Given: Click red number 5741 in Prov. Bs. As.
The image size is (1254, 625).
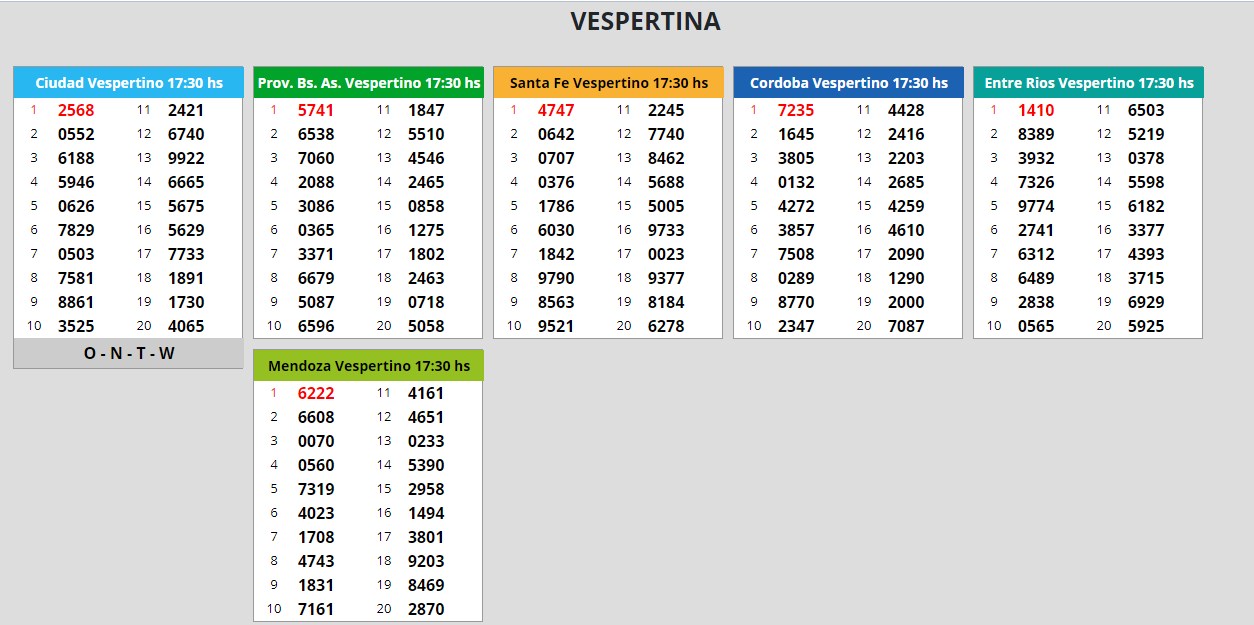Looking at the screenshot, I should coord(316,110).
